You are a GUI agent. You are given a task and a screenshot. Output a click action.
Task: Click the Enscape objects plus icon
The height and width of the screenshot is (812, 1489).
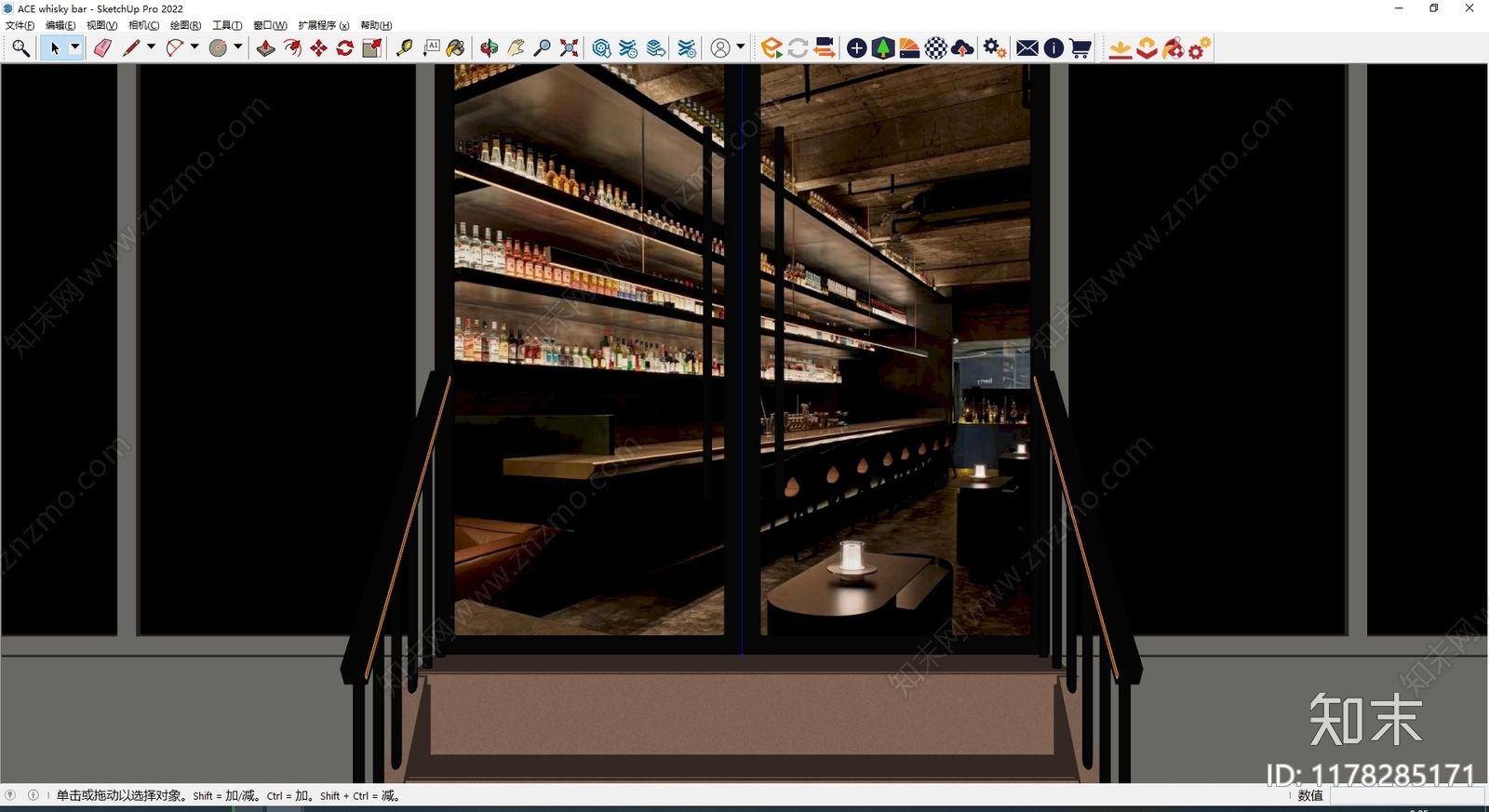pos(857,48)
